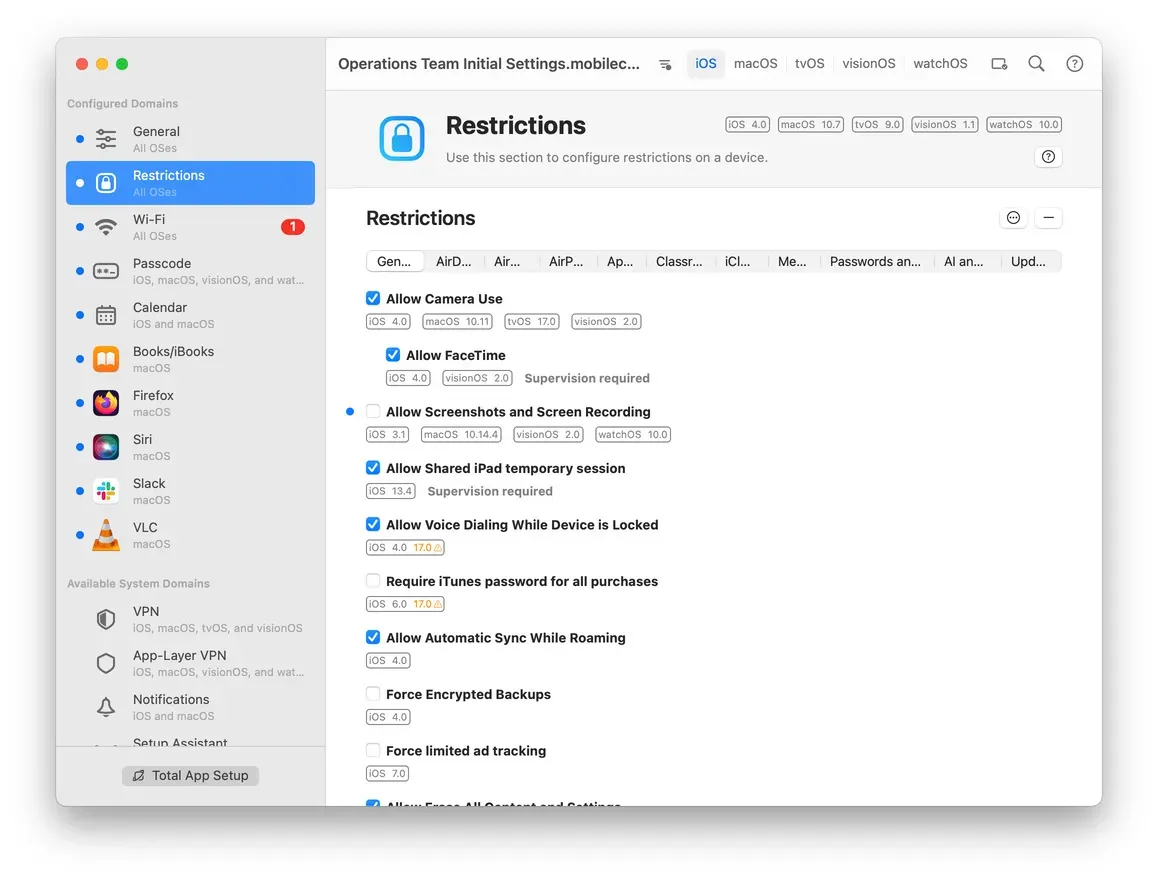Switch to the macOS platform tab
The width and height of the screenshot is (1158, 880).
pyautogui.click(x=755, y=63)
